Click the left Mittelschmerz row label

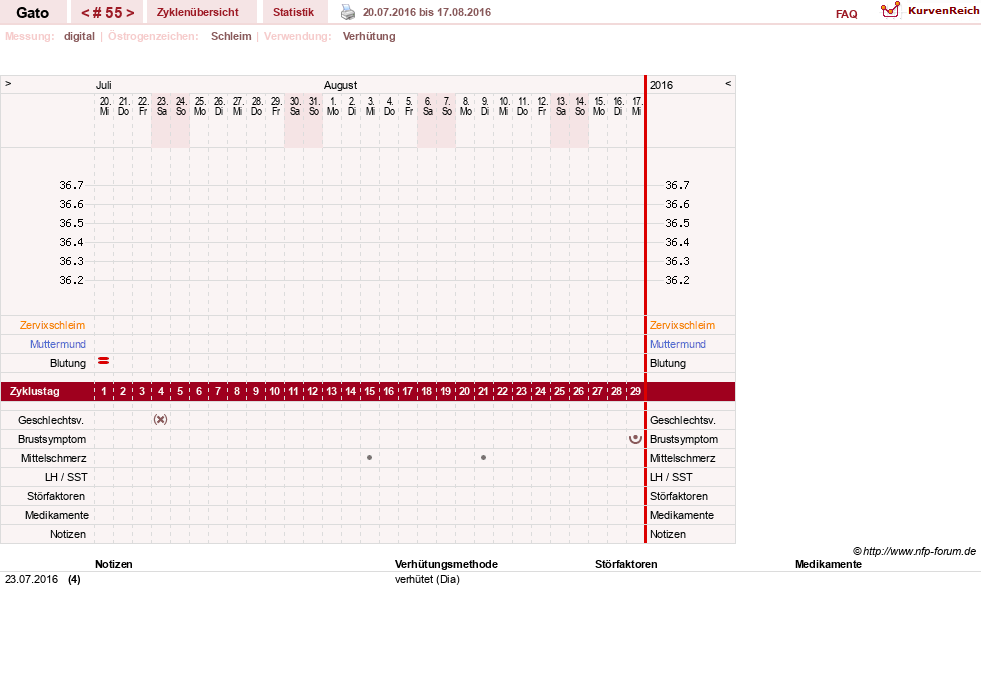point(53,458)
